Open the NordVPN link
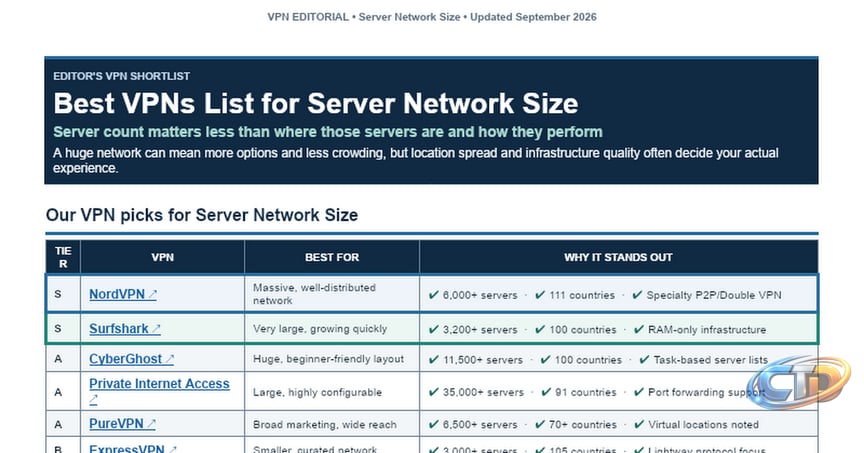This screenshot has width=864, height=453. tap(123, 294)
